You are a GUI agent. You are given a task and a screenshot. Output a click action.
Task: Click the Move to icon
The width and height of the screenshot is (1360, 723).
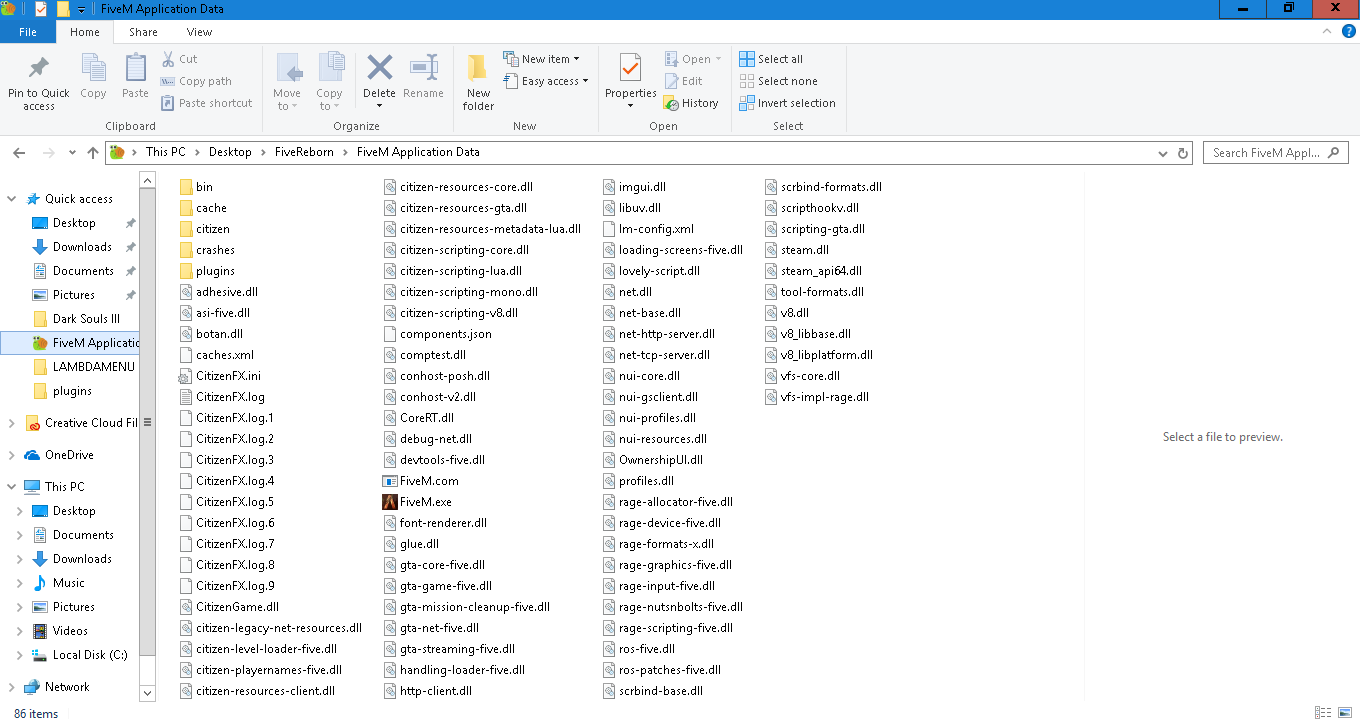[287, 69]
